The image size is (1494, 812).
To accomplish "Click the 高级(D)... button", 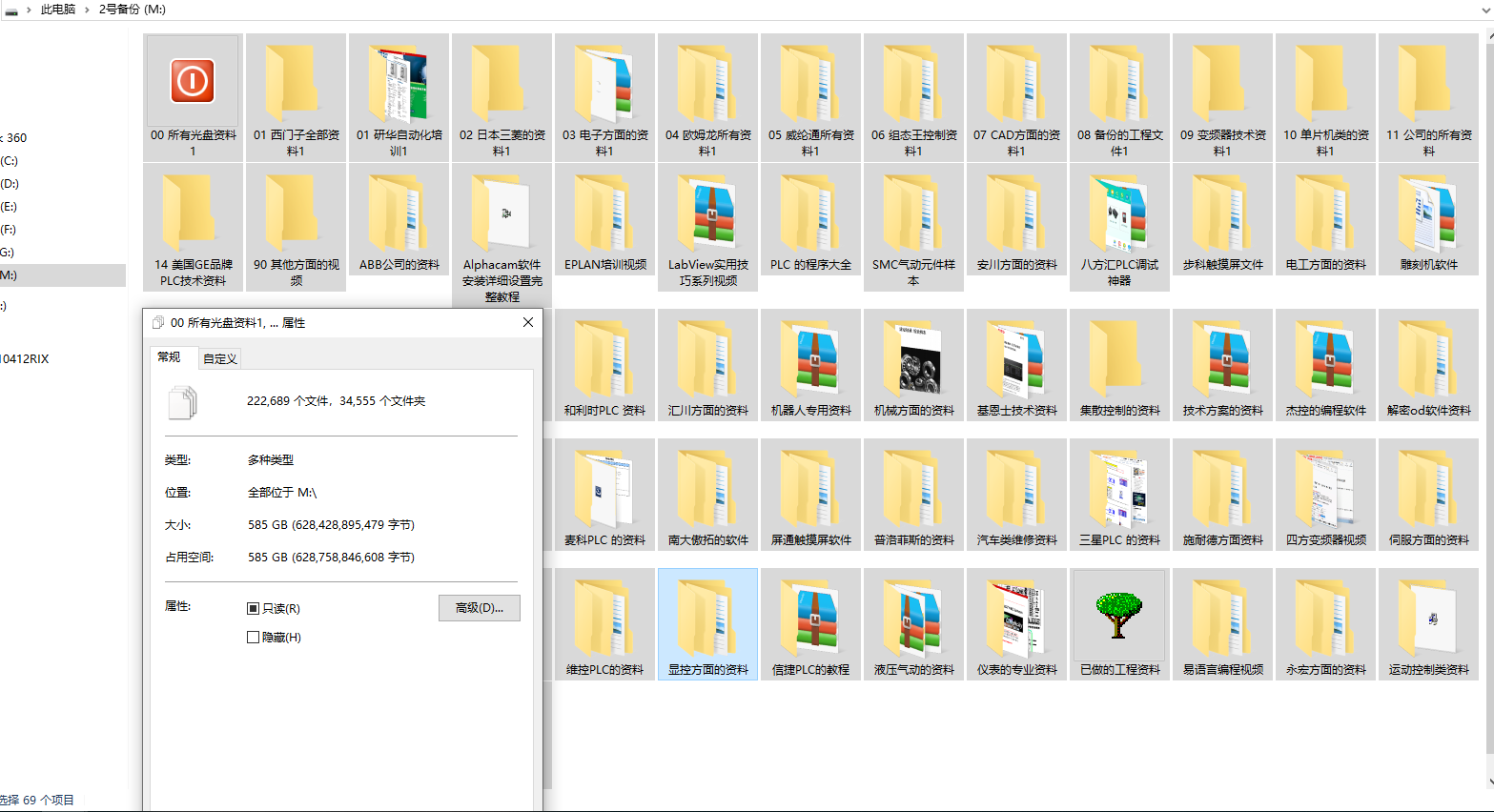I will coord(479,608).
